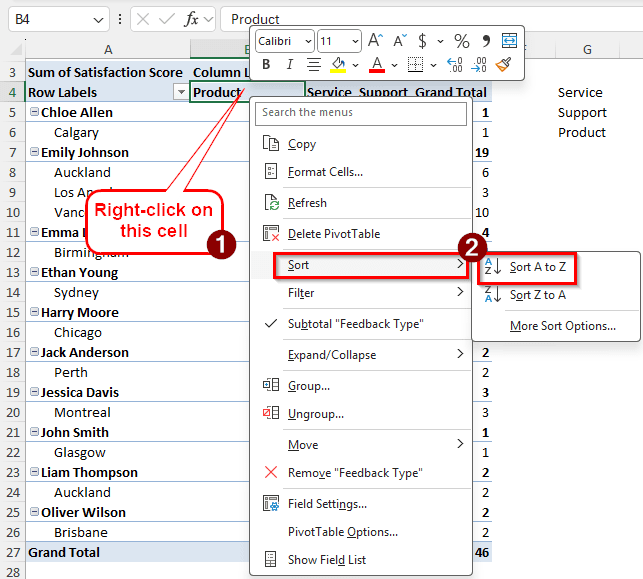Open the Row Labels filter dropdown
643x579 pixels.
tap(180, 92)
